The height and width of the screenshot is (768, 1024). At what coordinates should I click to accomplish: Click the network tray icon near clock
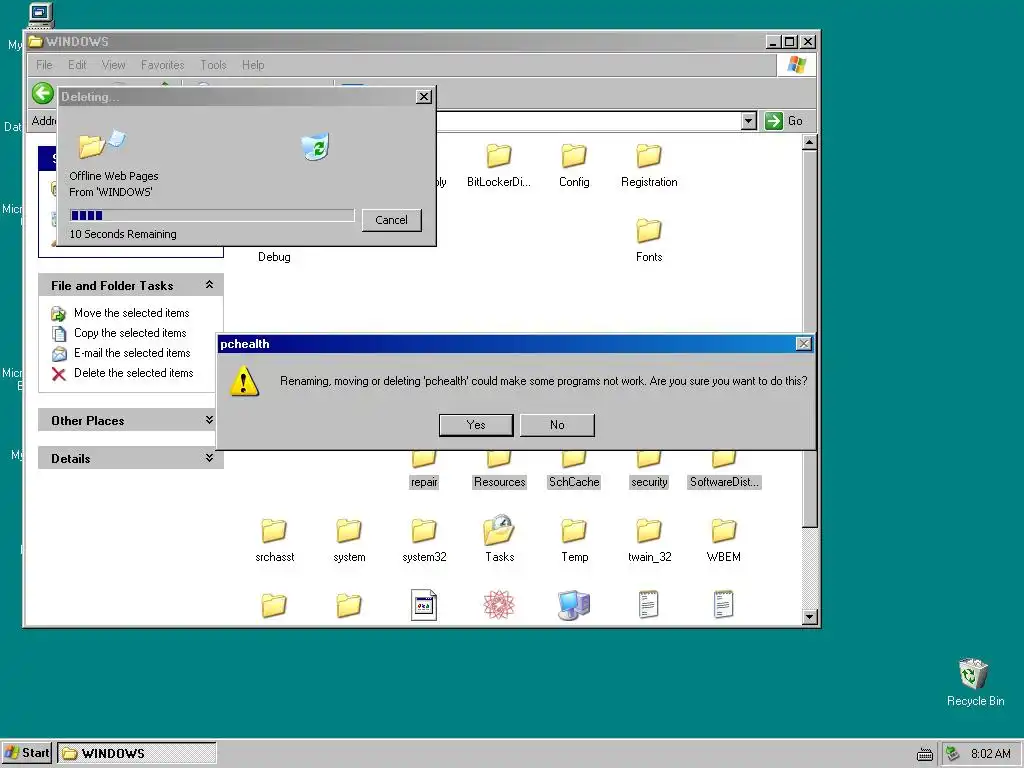click(953, 754)
